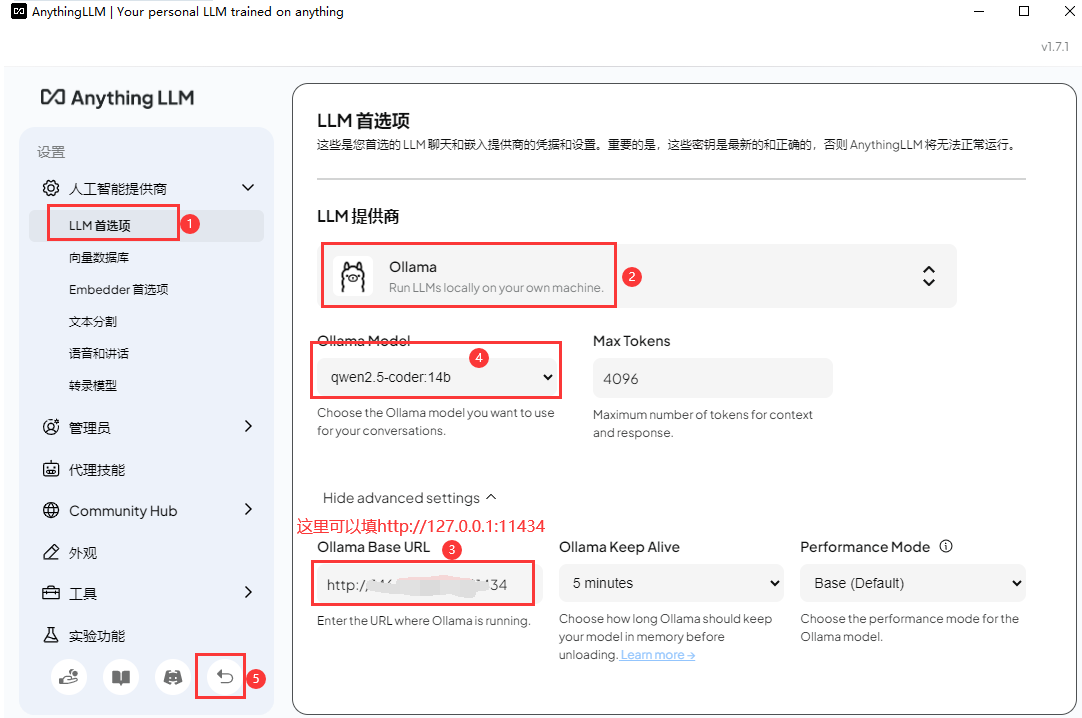Click the Anything LLM logo in sidebar

coord(117,98)
